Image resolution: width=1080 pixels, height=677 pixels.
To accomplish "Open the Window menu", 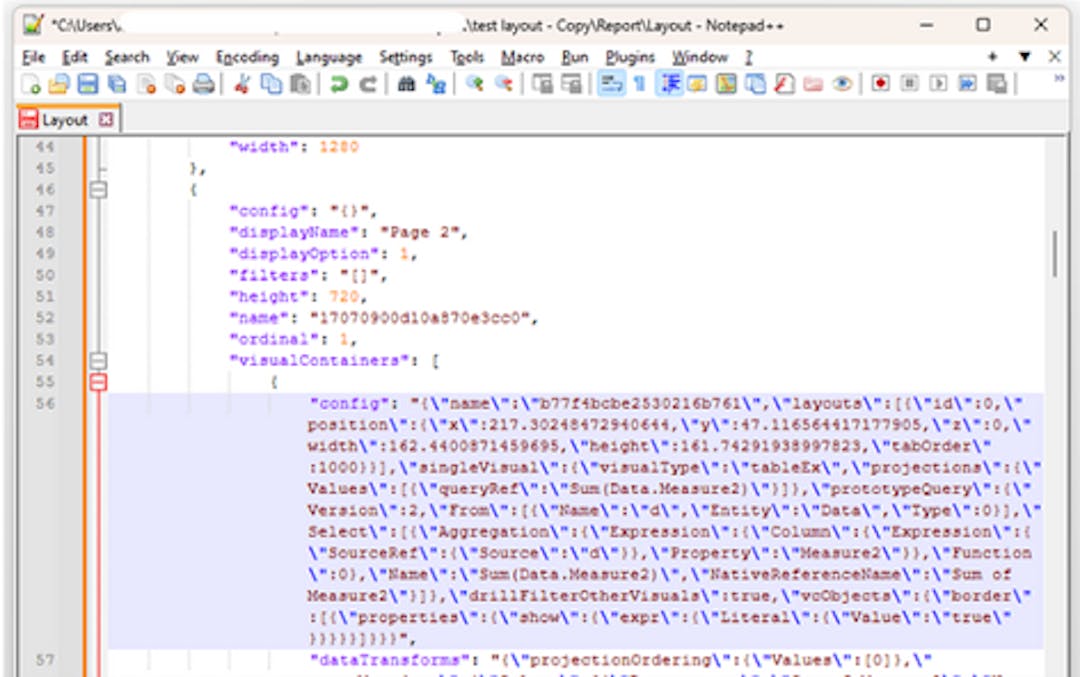I will (x=700, y=57).
